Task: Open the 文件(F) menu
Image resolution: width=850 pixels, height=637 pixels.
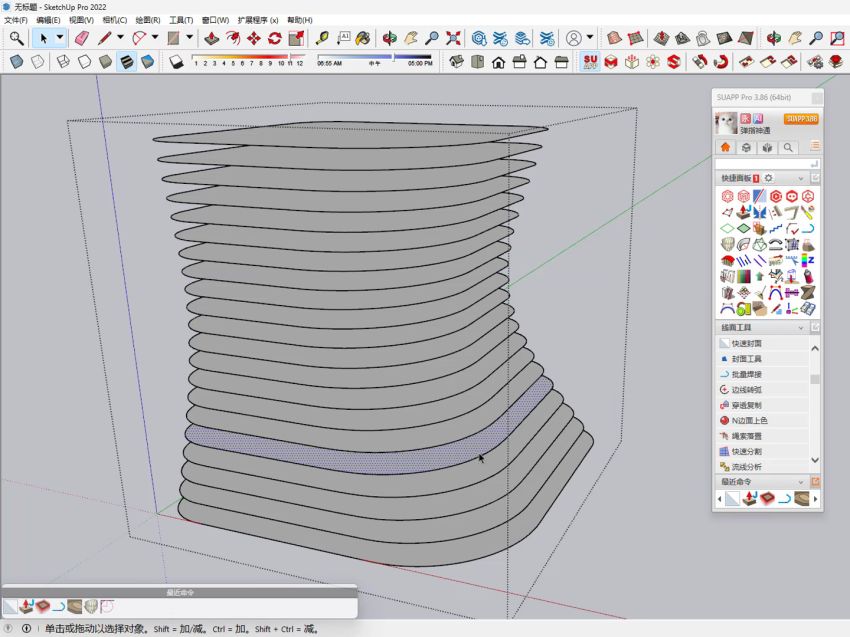Action: (x=16, y=20)
